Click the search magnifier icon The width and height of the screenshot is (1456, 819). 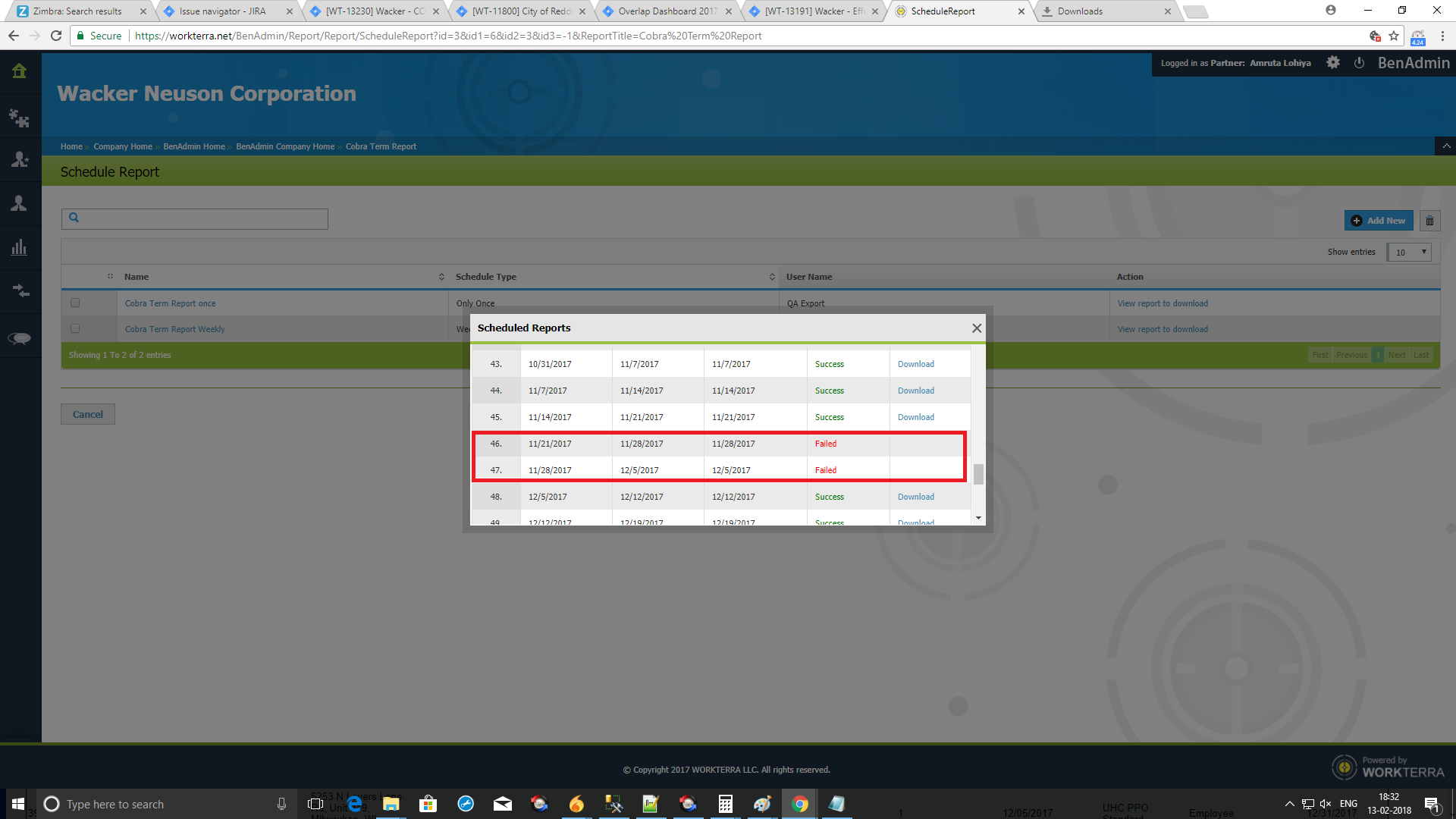(x=74, y=218)
